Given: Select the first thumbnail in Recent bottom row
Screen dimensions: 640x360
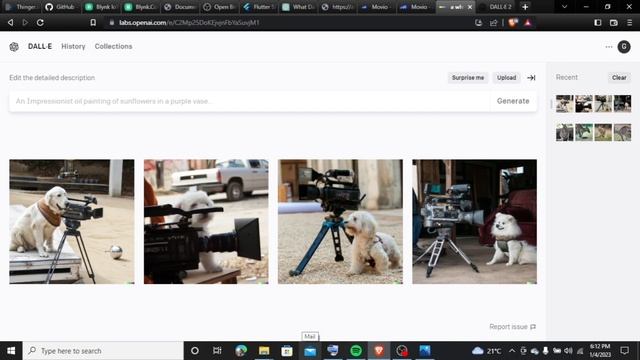Looking at the screenshot, I should coord(564,133).
